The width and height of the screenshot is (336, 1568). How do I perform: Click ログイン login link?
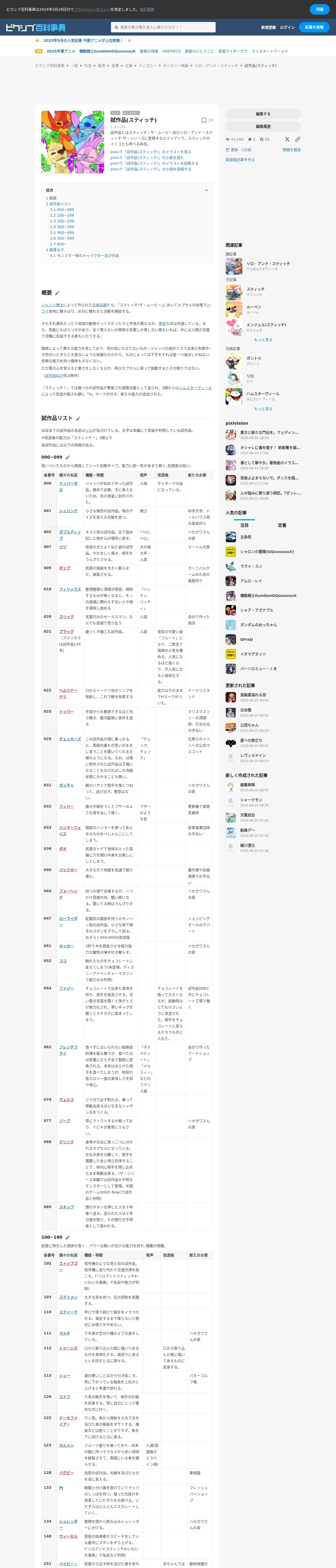pyautogui.click(x=287, y=27)
